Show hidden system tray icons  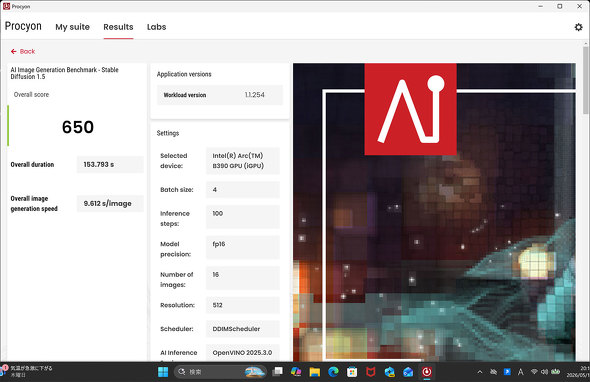pyautogui.click(x=480, y=372)
